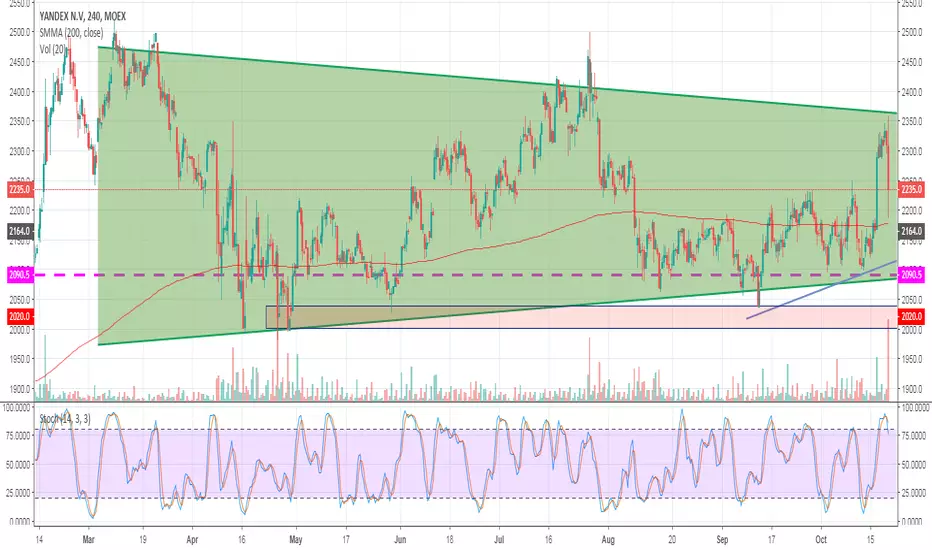Open the Stoch (14, 3, 3) indicator label
The width and height of the screenshot is (932, 550).
(x=65, y=419)
